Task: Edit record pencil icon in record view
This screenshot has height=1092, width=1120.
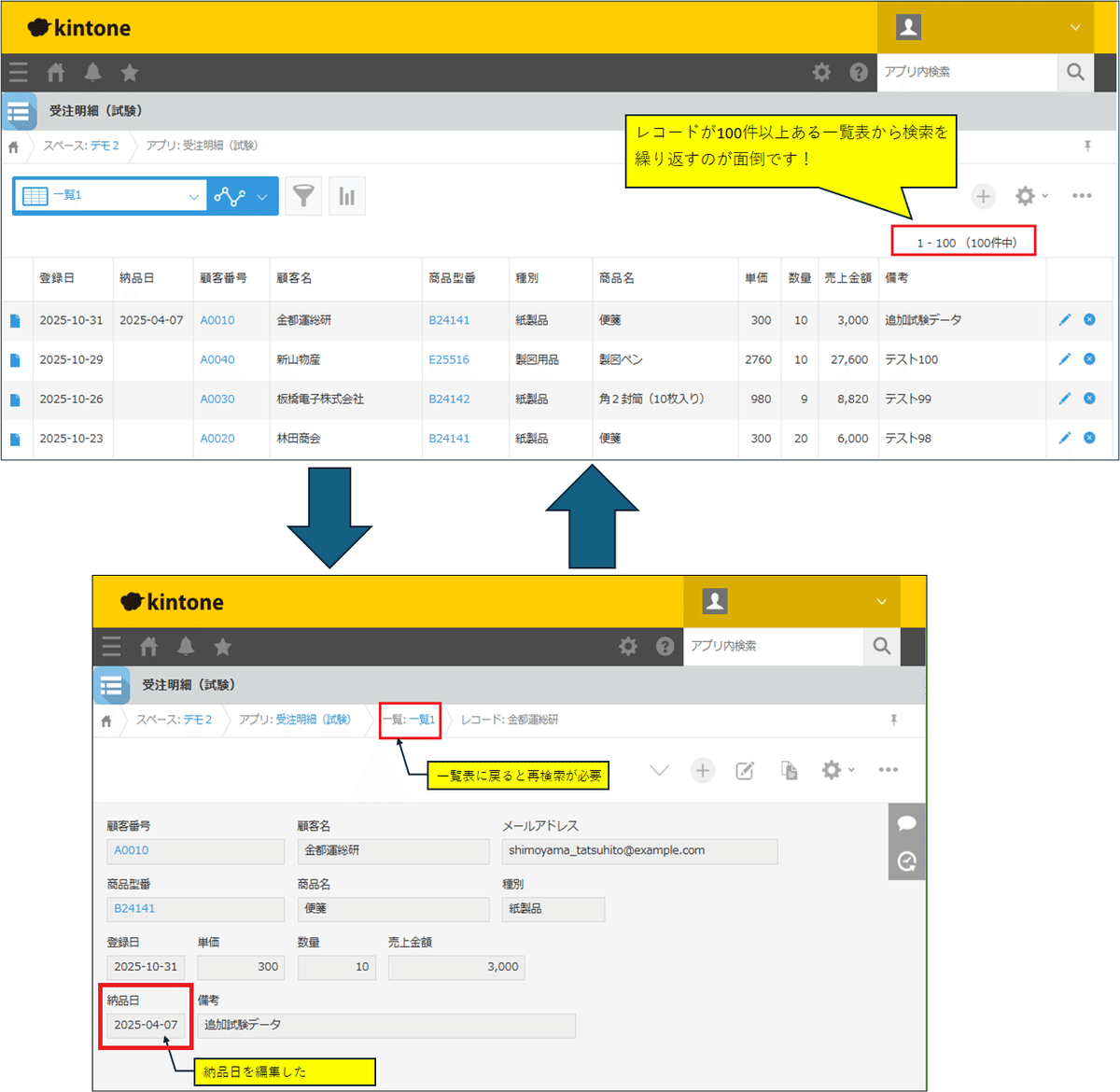Action: 745,770
